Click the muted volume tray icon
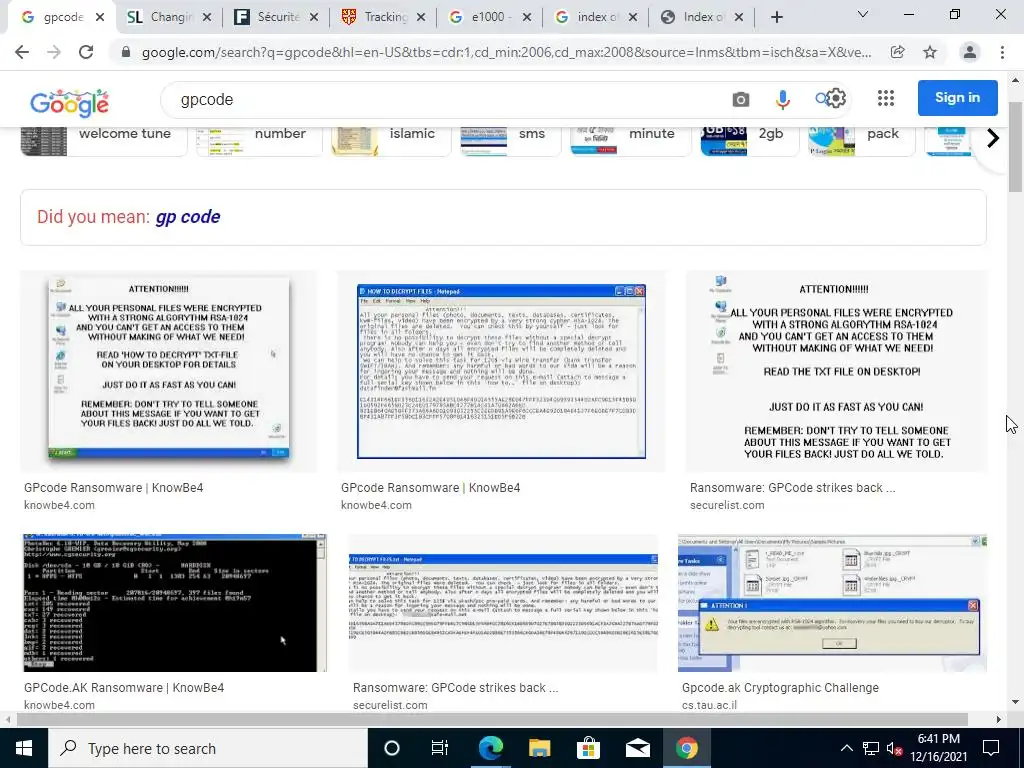Screen dimensions: 1024x768 point(894,748)
